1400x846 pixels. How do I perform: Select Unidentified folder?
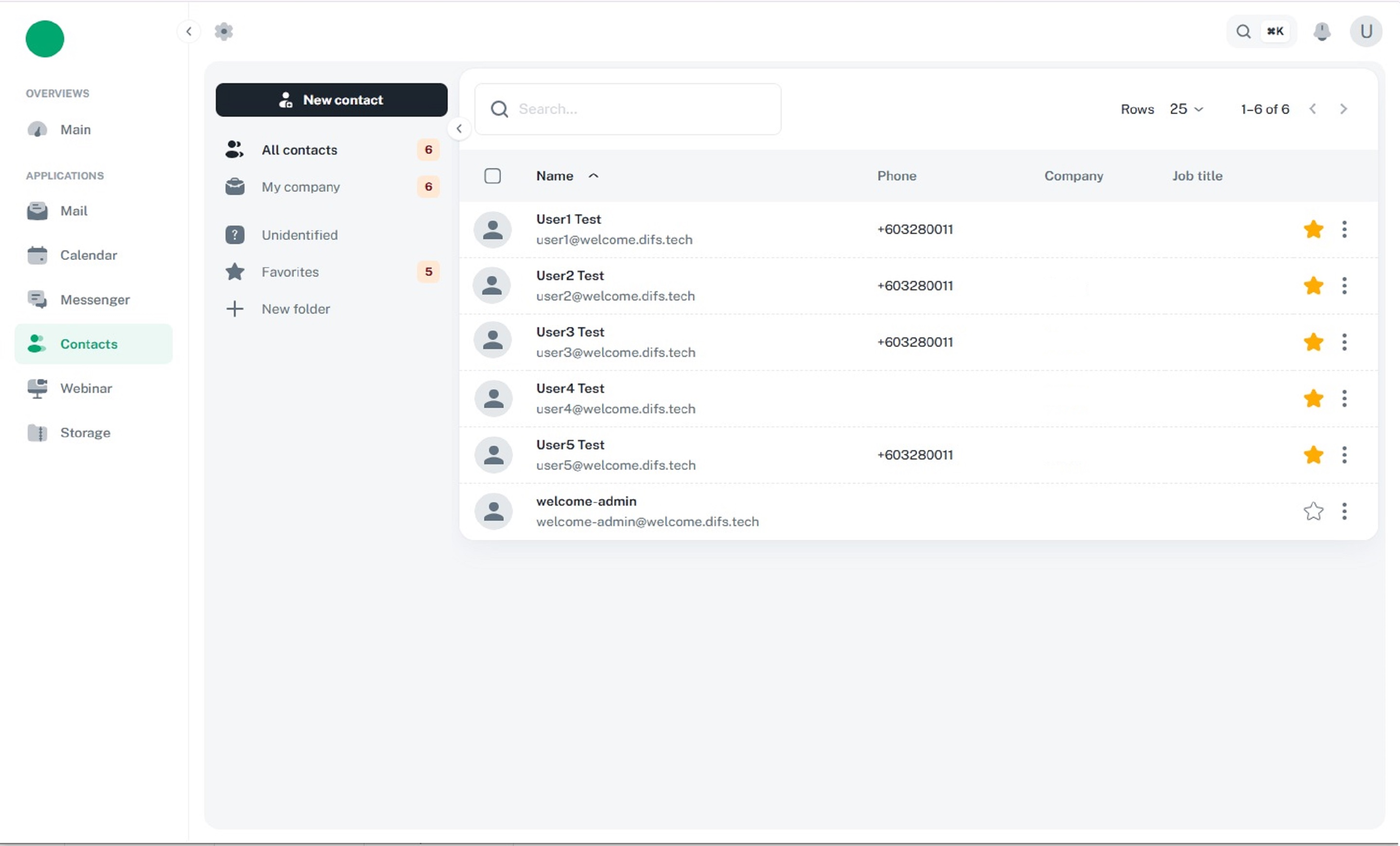click(x=331, y=235)
